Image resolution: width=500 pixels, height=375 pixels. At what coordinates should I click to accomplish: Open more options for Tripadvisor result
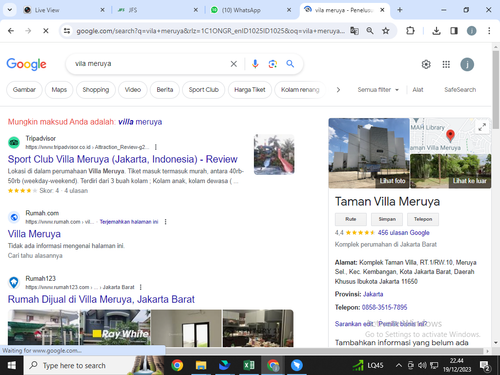156,147
